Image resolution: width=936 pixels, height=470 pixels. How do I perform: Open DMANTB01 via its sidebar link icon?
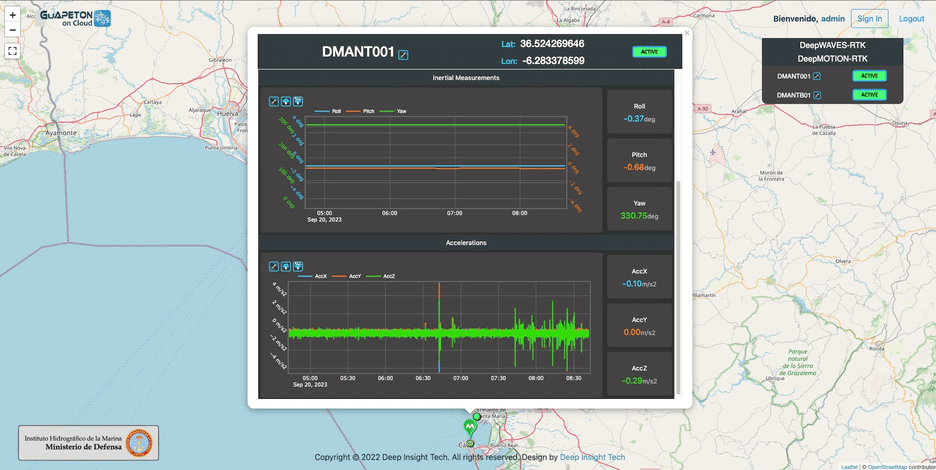[817, 95]
